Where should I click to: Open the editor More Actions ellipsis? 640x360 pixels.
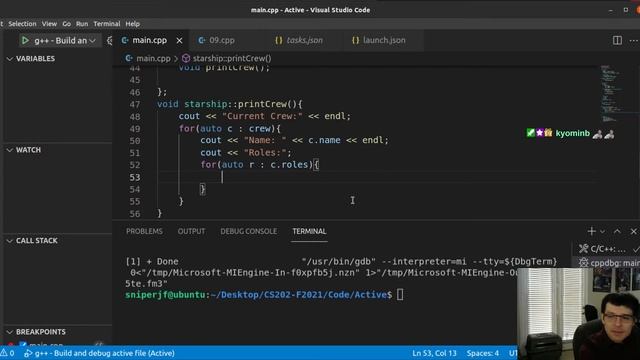point(634,40)
